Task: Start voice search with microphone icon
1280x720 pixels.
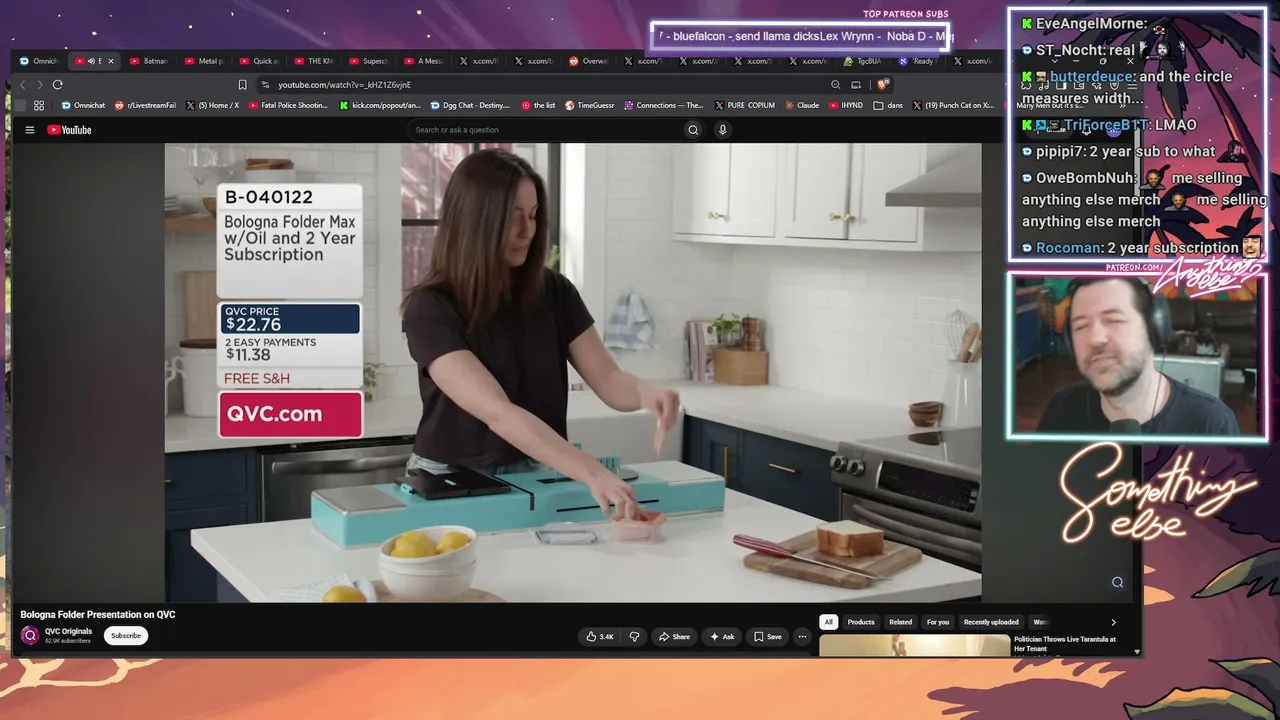Action: coord(722,130)
